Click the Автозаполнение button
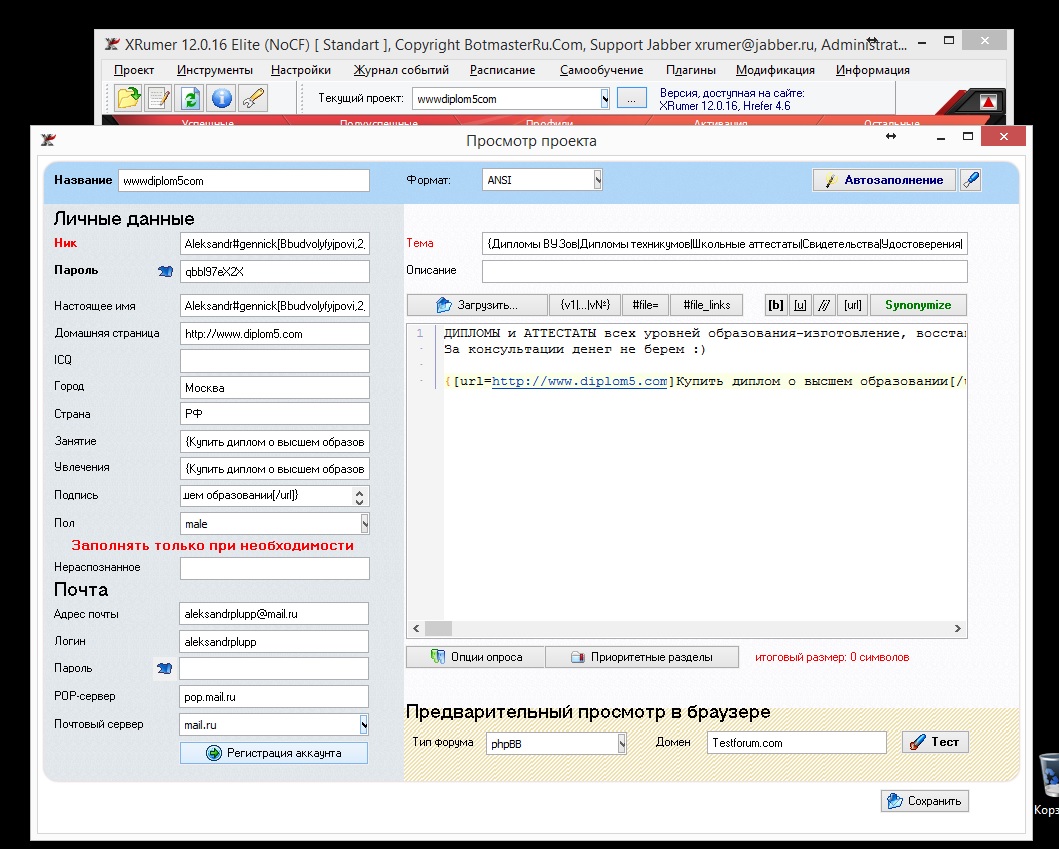The width and height of the screenshot is (1059, 849). [884, 180]
